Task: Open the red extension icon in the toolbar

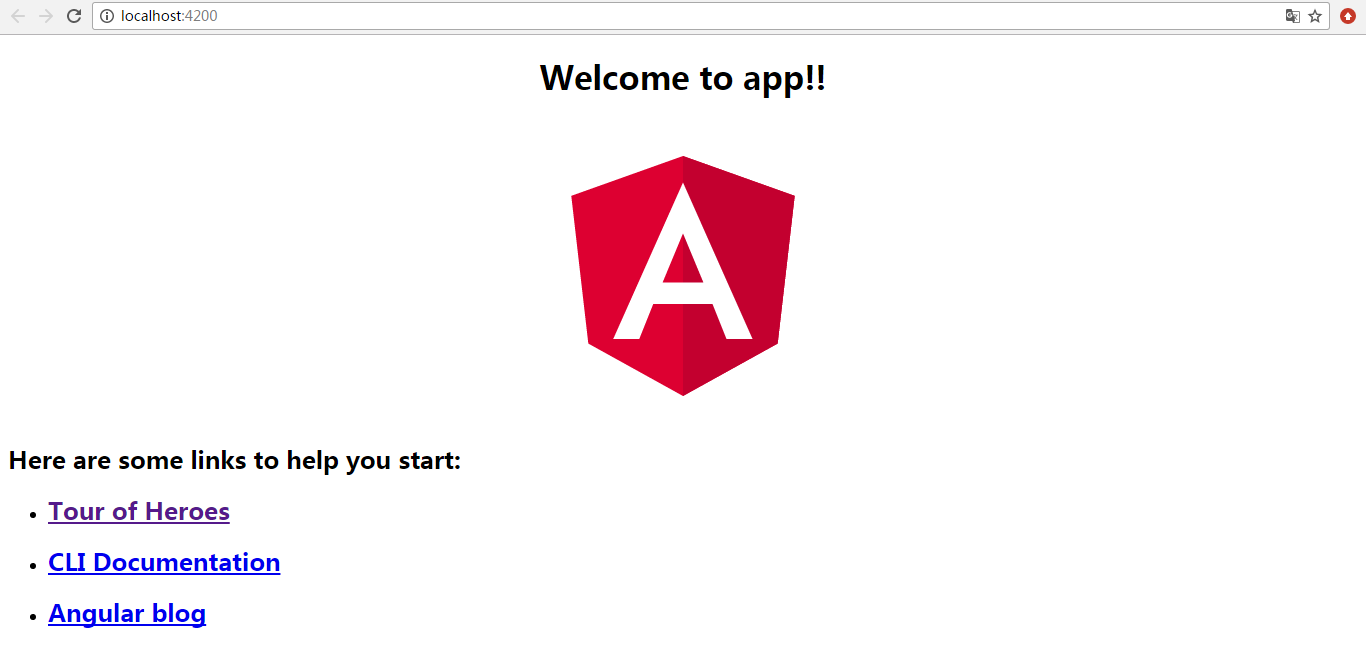Action: (x=1348, y=16)
